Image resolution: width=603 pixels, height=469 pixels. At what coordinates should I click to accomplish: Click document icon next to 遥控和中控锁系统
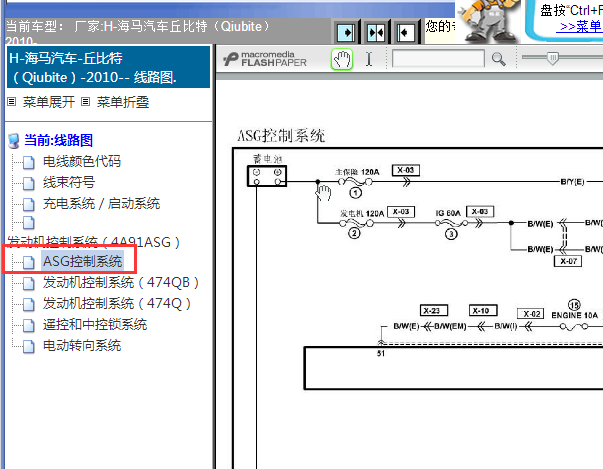[x=28, y=326]
